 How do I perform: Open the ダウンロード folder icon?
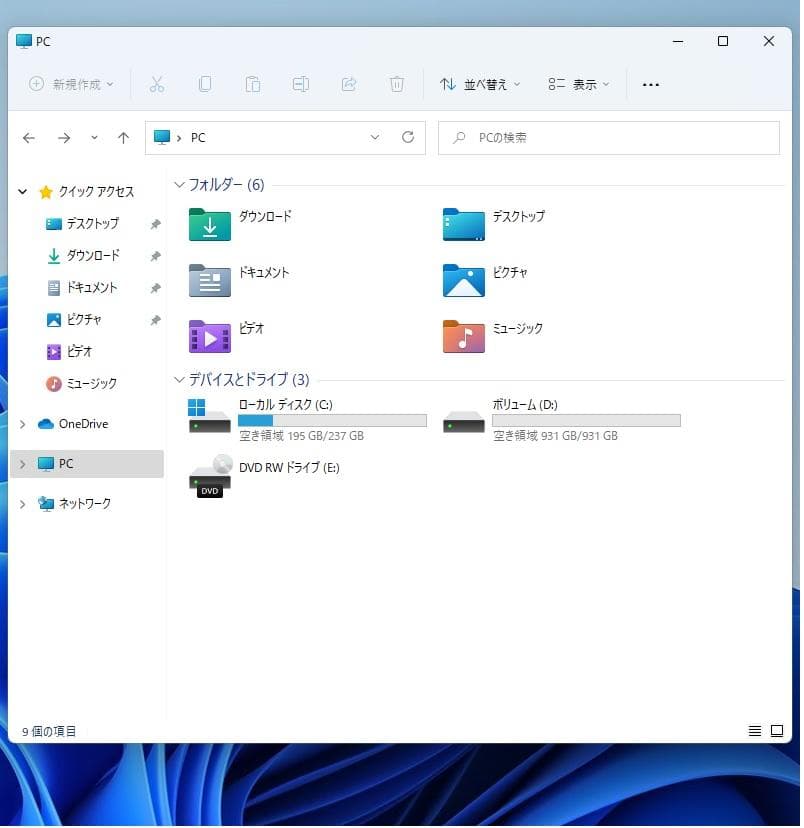point(208,226)
